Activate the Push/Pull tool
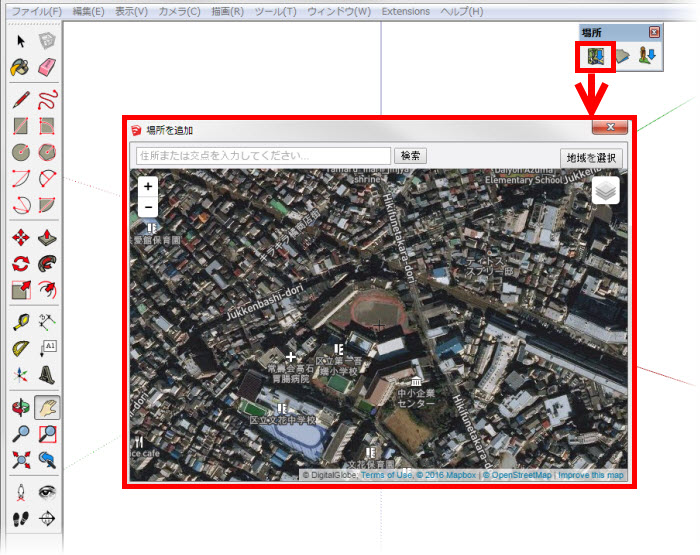Screen dimensions: 700x555 (x=46, y=238)
